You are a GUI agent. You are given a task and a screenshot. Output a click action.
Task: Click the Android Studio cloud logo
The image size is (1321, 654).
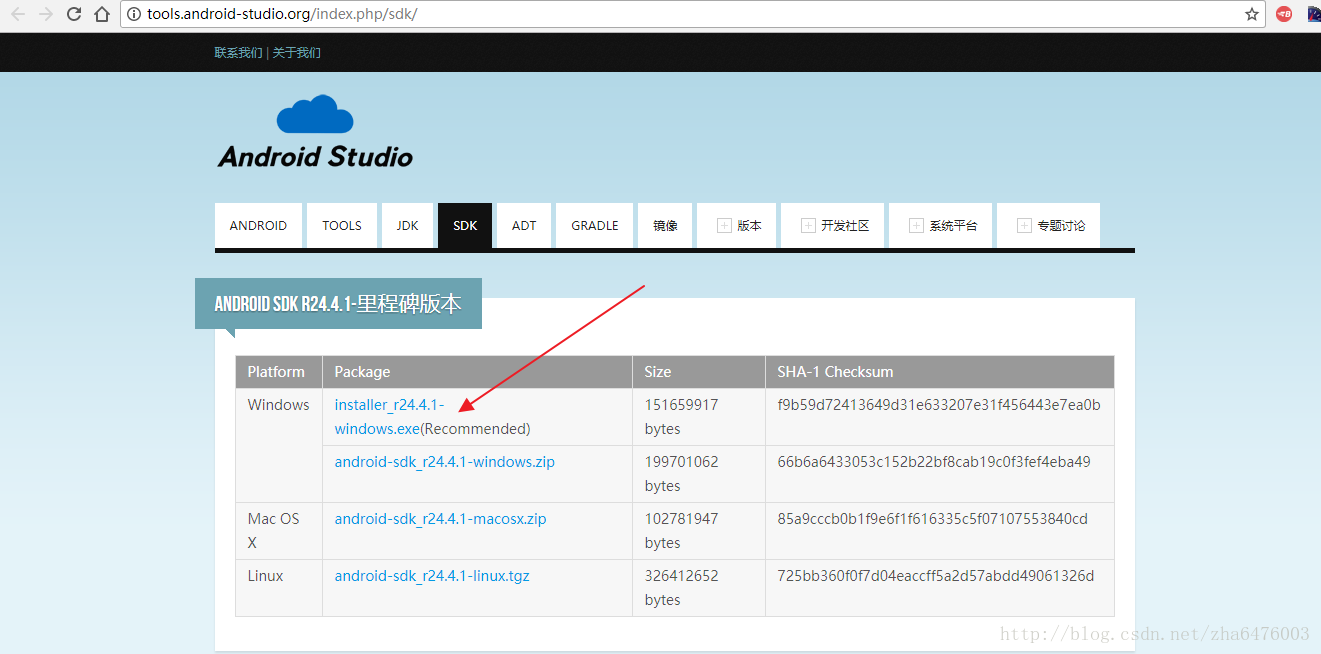pyautogui.click(x=315, y=114)
